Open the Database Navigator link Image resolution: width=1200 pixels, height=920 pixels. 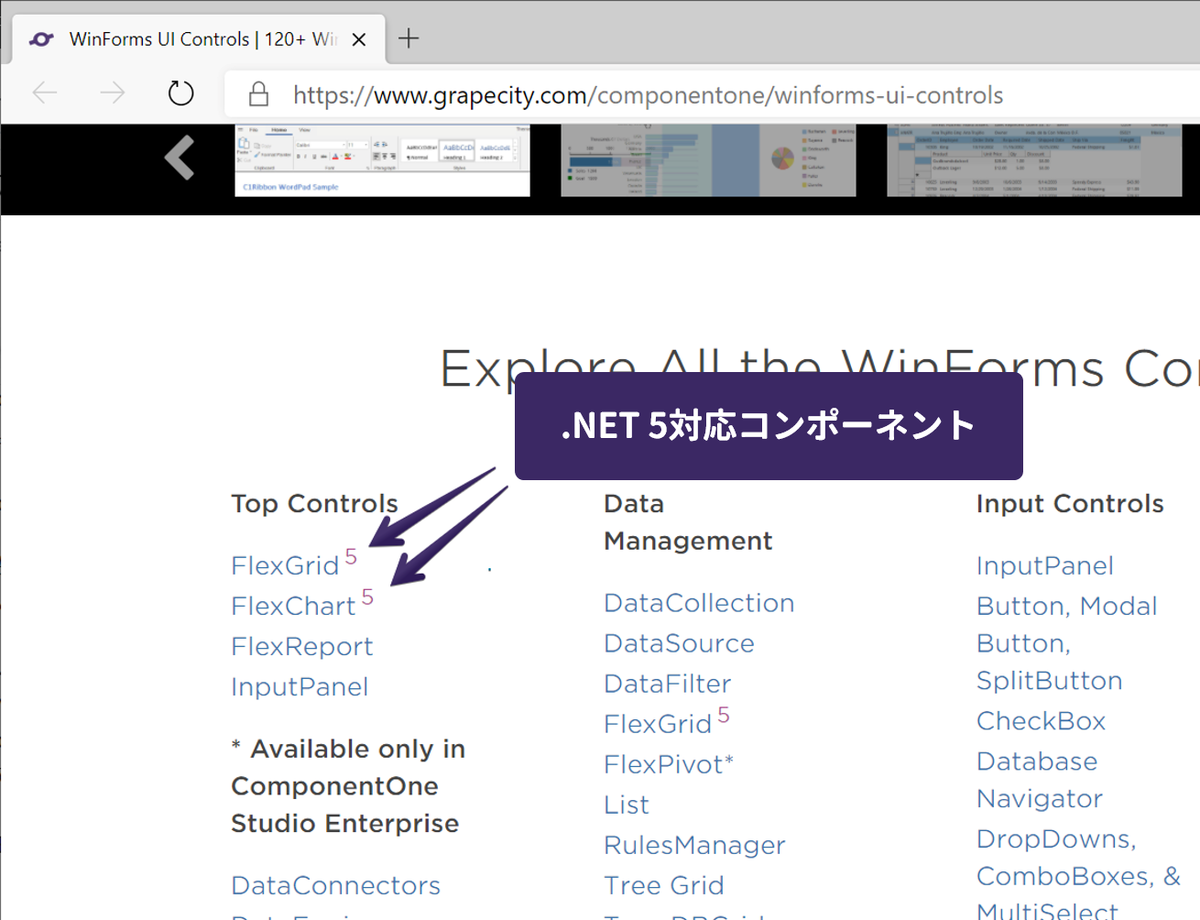pyautogui.click(x=1039, y=780)
